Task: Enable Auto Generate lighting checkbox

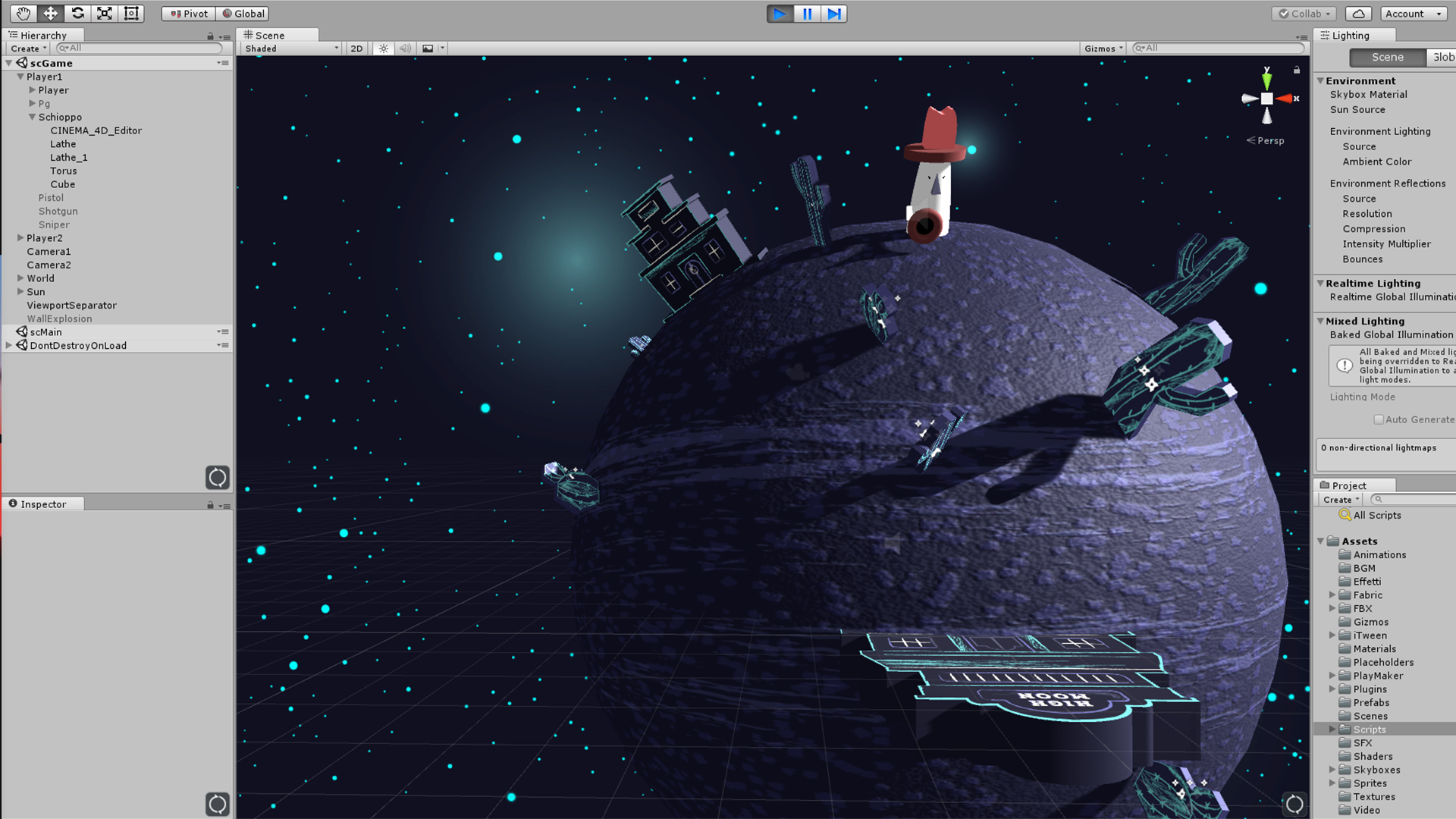Action: tap(1379, 419)
